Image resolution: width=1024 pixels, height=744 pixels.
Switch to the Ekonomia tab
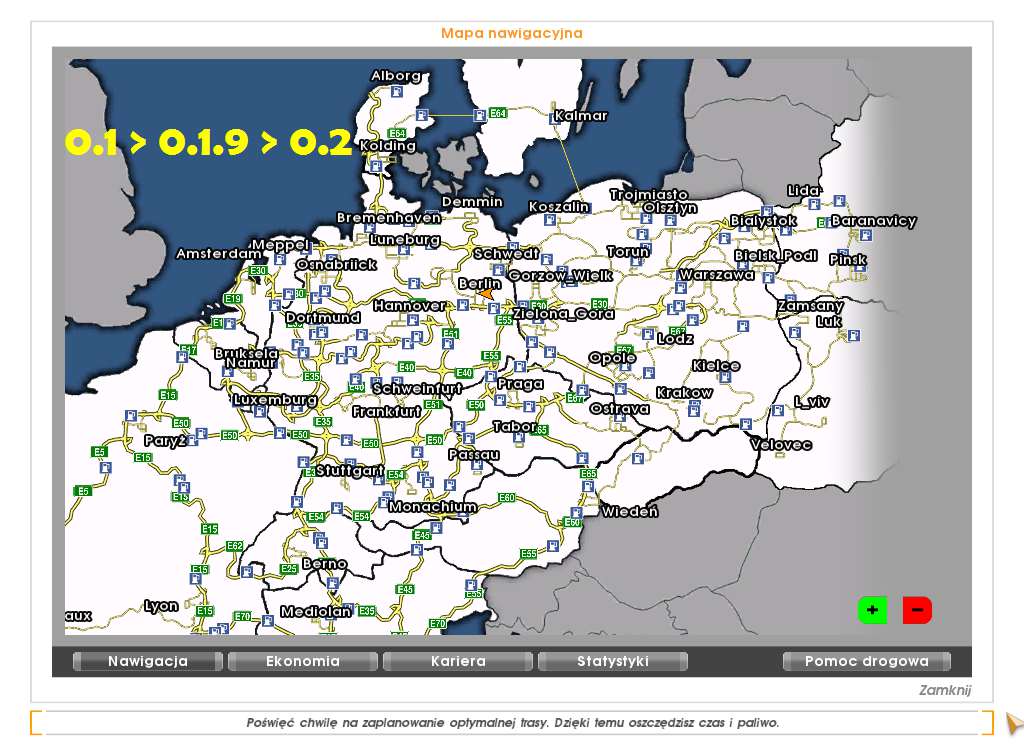pos(303,661)
